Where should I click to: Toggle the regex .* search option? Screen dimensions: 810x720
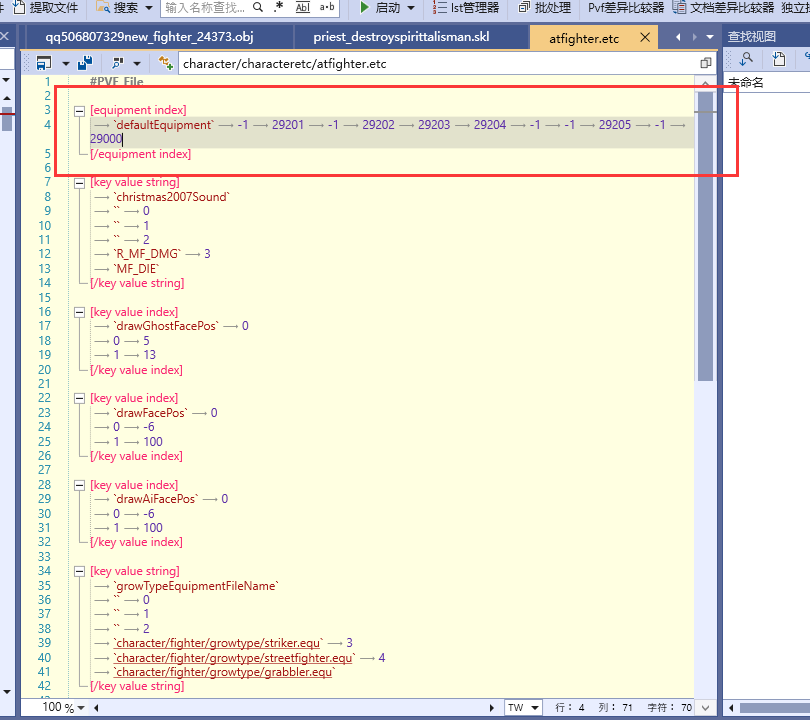279,7
